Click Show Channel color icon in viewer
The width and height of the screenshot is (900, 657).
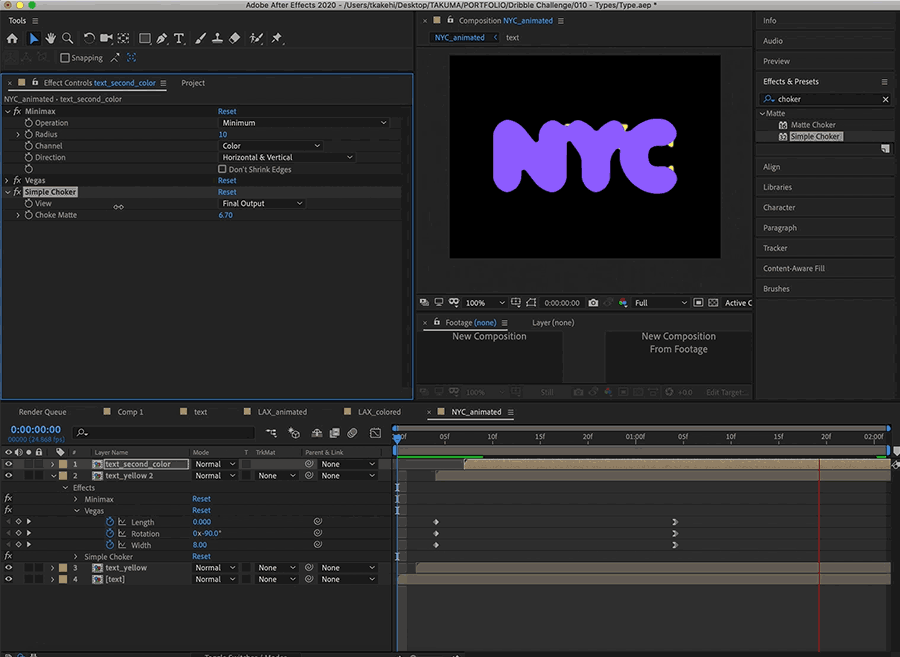tap(623, 302)
